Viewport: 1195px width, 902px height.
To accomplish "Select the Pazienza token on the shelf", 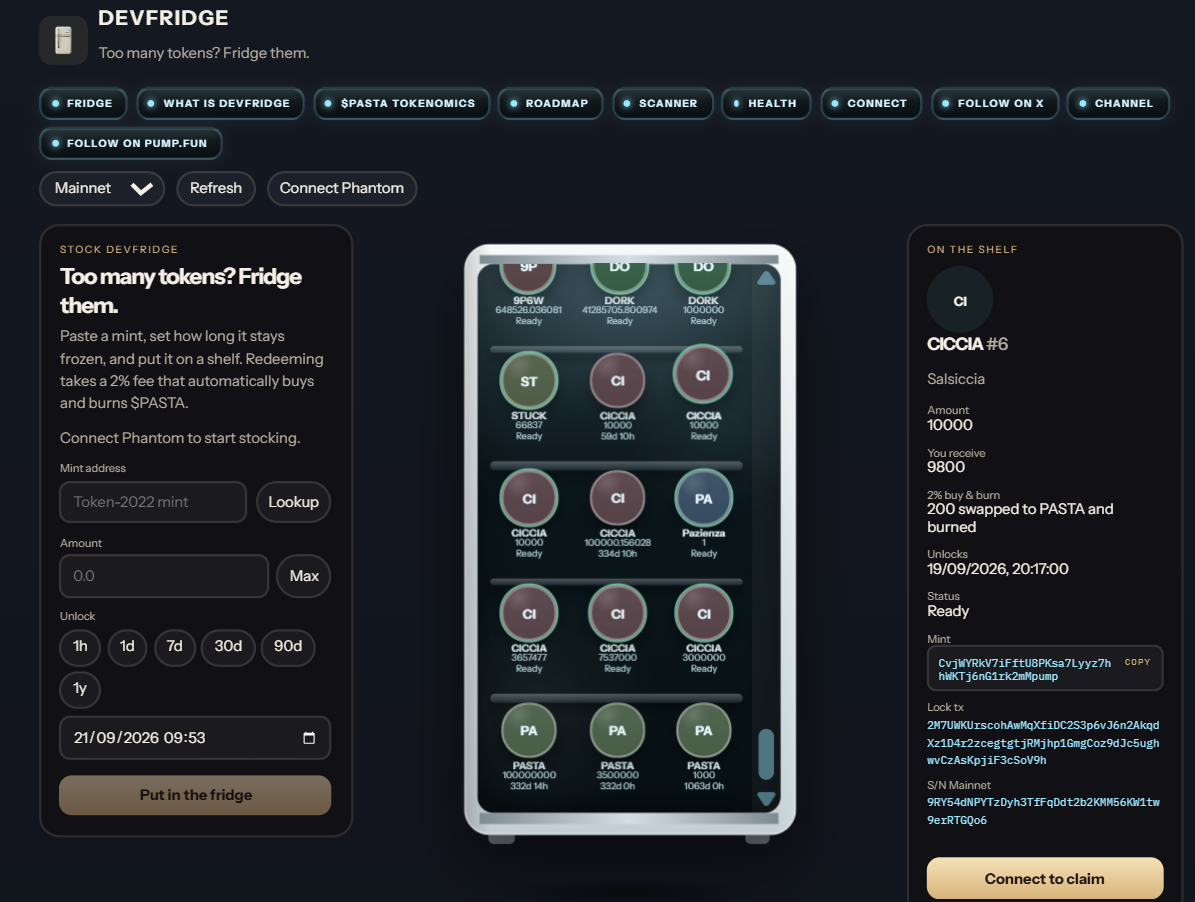I will click(703, 498).
